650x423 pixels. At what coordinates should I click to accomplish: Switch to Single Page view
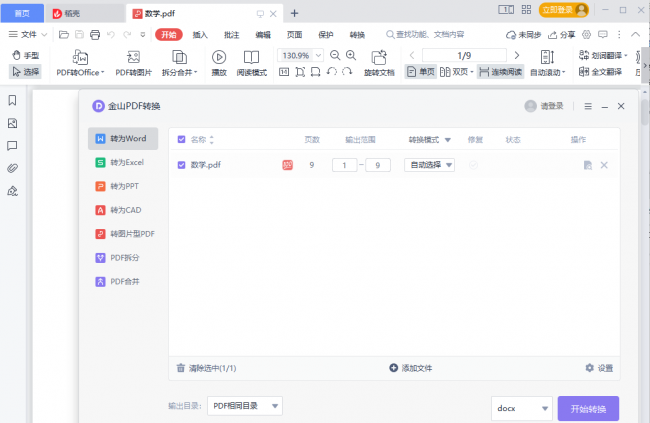click(x=421, y=72)
